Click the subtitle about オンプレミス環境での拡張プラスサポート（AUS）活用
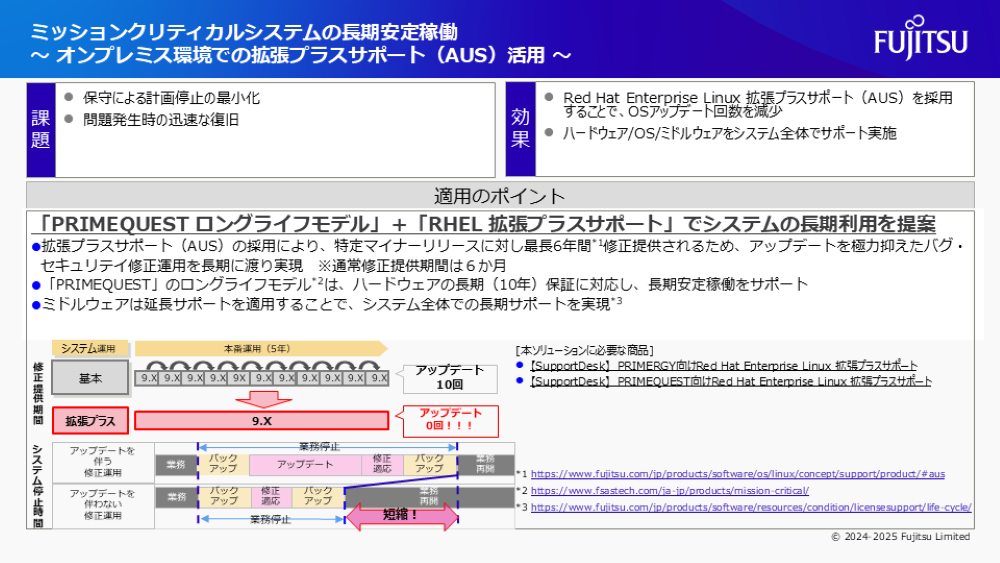The height and width of the screenshot is (563, 1000). (x=300, y=55)
